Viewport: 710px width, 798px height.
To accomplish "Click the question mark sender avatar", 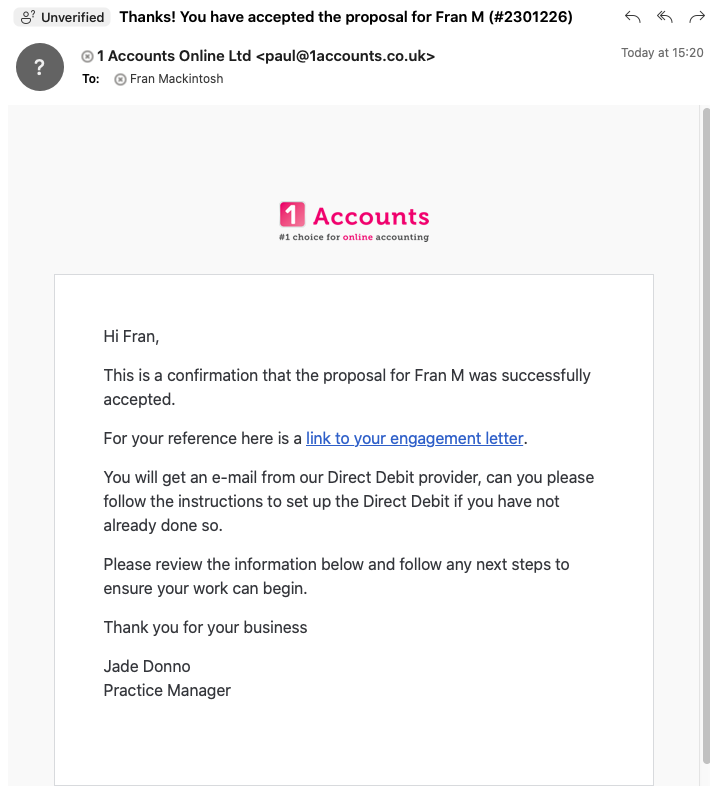I will (40, 67).
